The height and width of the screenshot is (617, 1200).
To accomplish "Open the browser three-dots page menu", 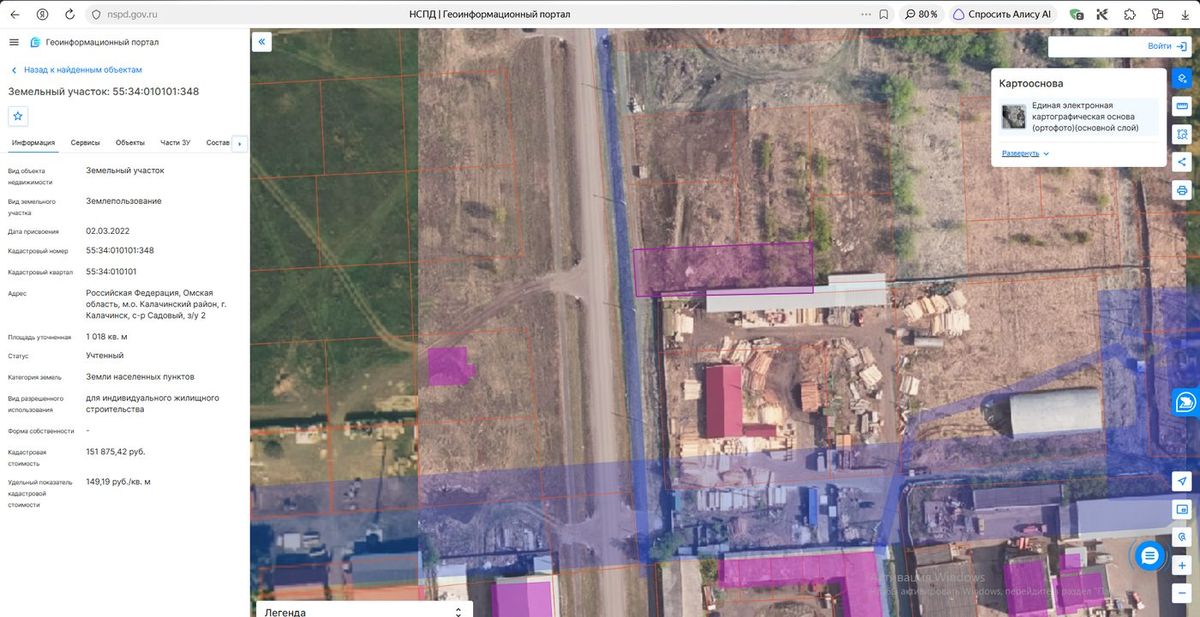I will tap(866, 15).
